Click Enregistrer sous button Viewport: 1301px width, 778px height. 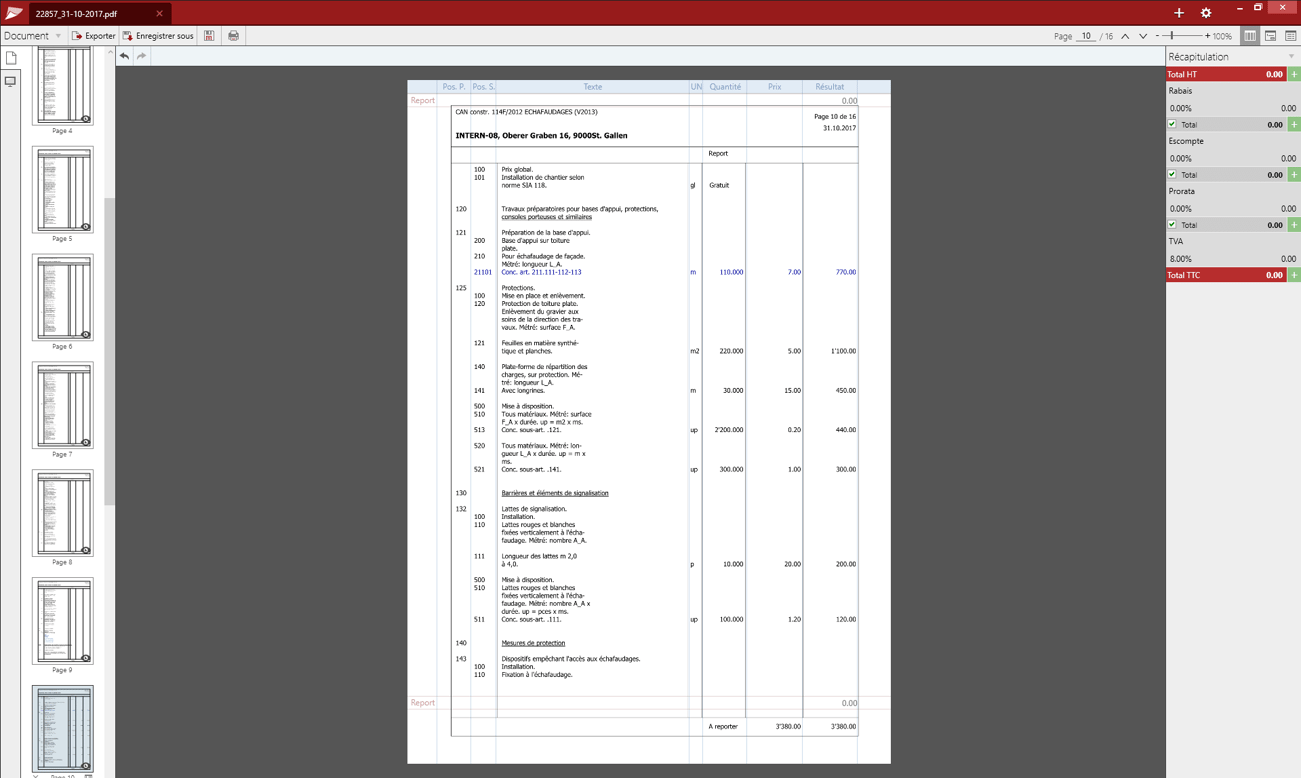tap(158, 36)
